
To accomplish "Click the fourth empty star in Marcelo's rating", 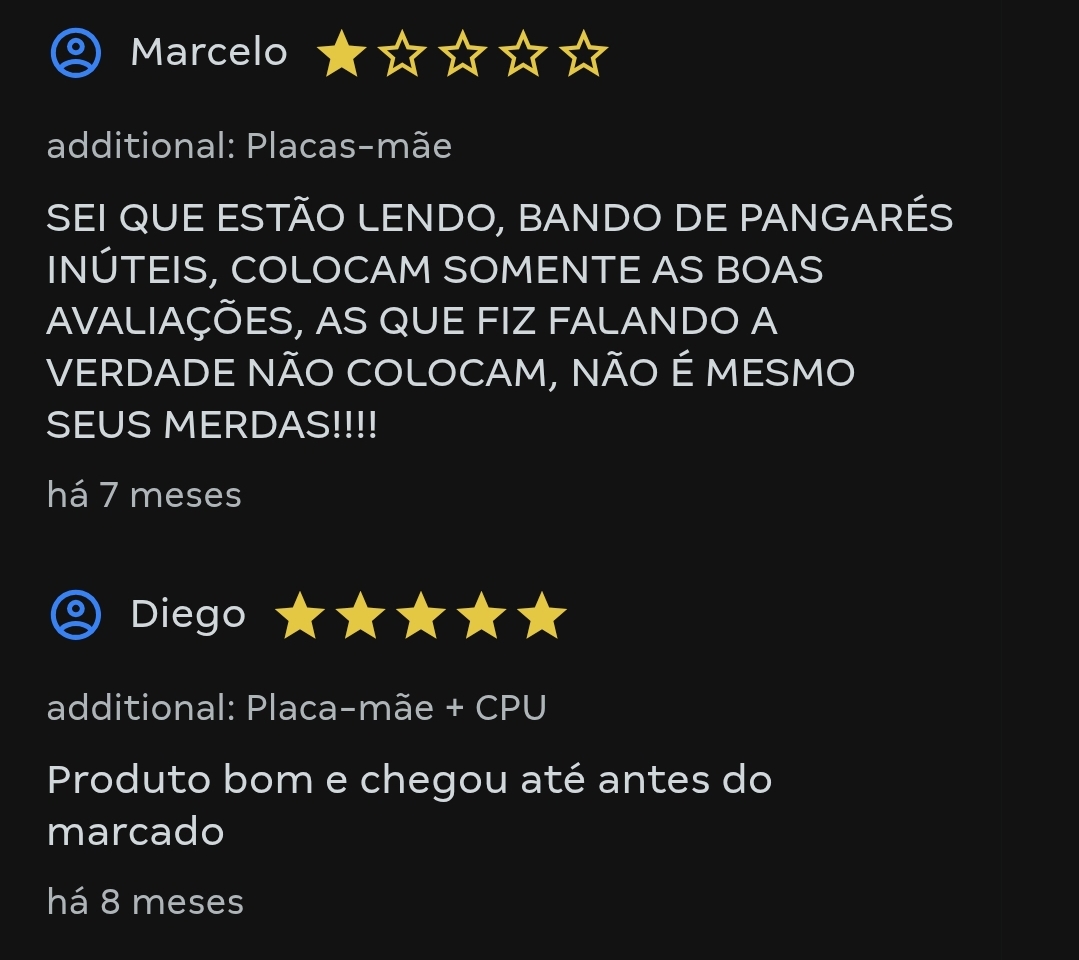I will pyautogui.click(x=523, y=53).
